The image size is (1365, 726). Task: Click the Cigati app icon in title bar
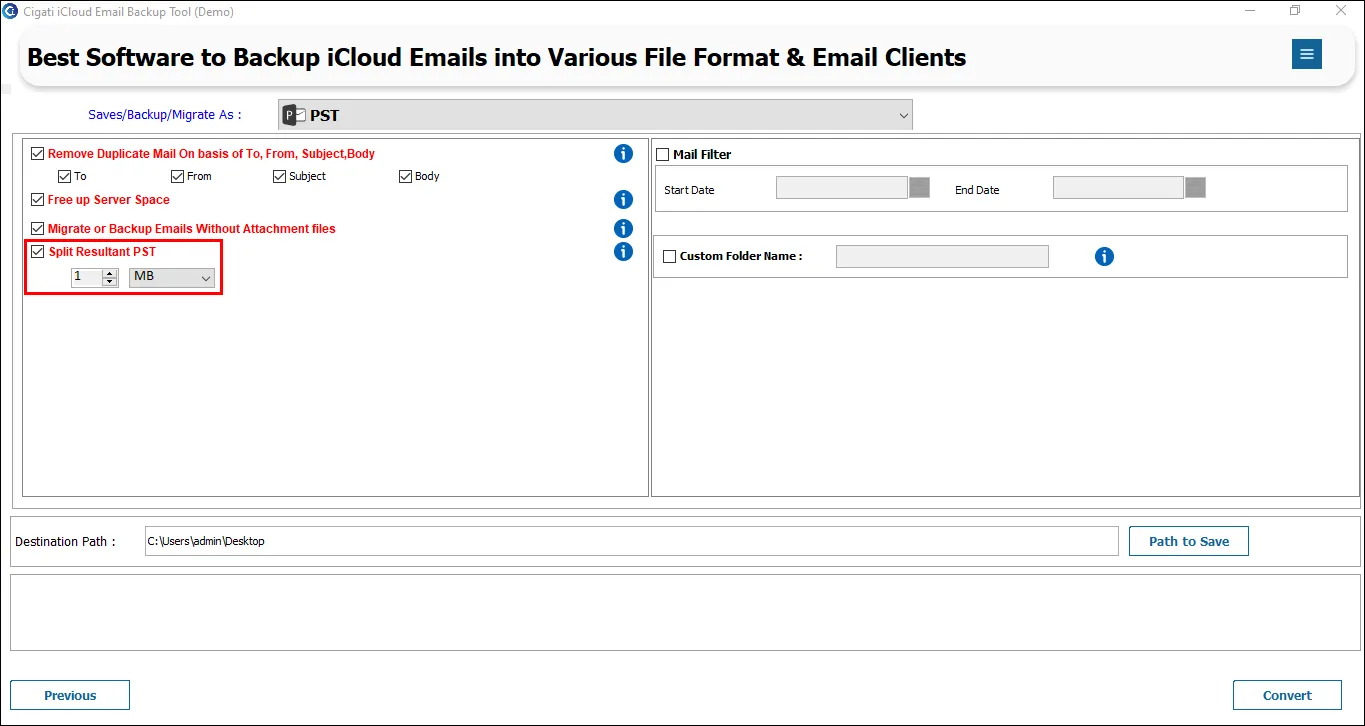[x=10, y=11]
